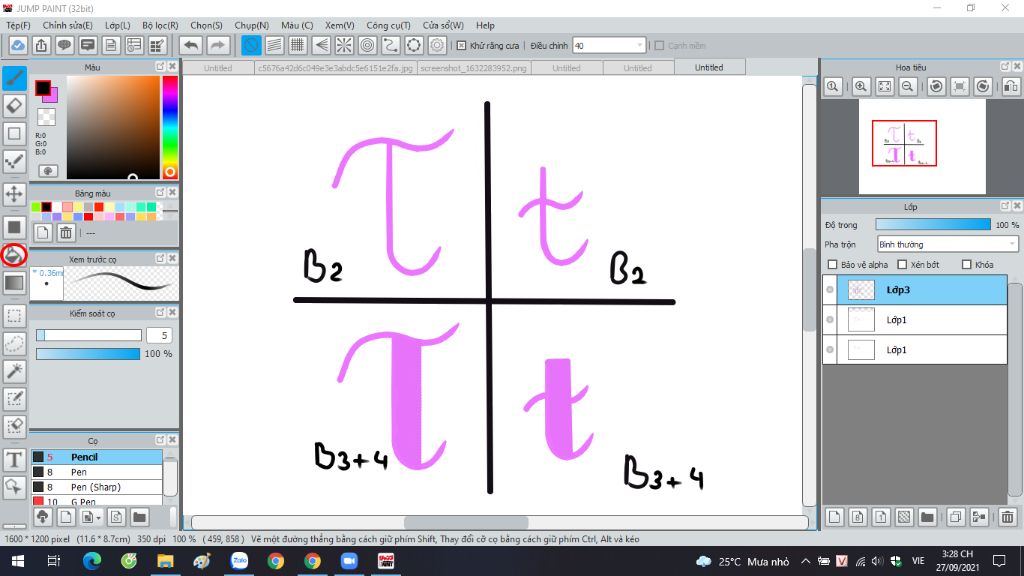
Task: Zoom in on the Navigator panel
Action: tap(861, 86)
